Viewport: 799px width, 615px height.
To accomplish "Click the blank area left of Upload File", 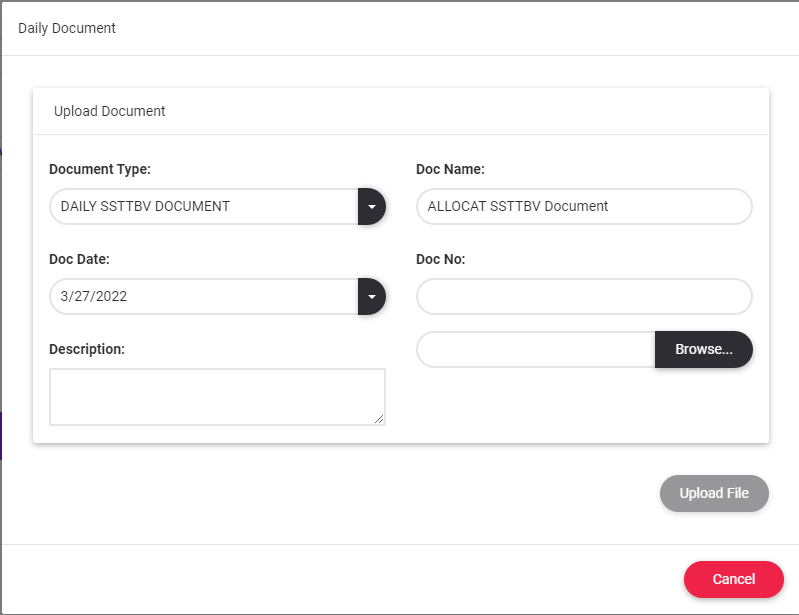I will pos(350,494).
